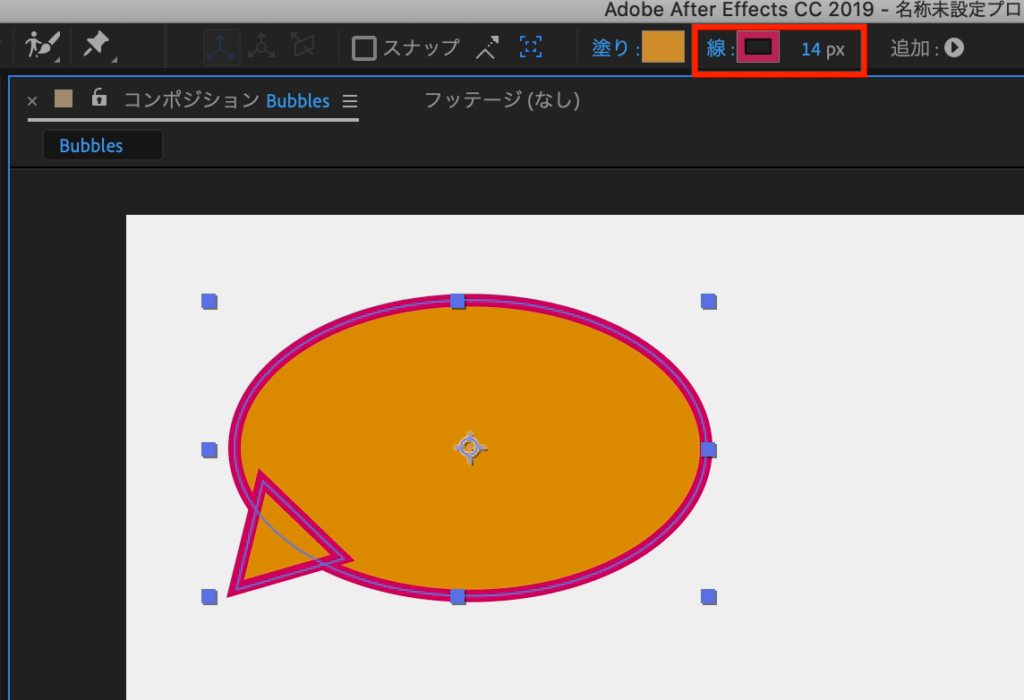Click the bottom-left transform handle
This screenshot has width=1024, height=700.
pyautogui.click(x=209, y=597)
